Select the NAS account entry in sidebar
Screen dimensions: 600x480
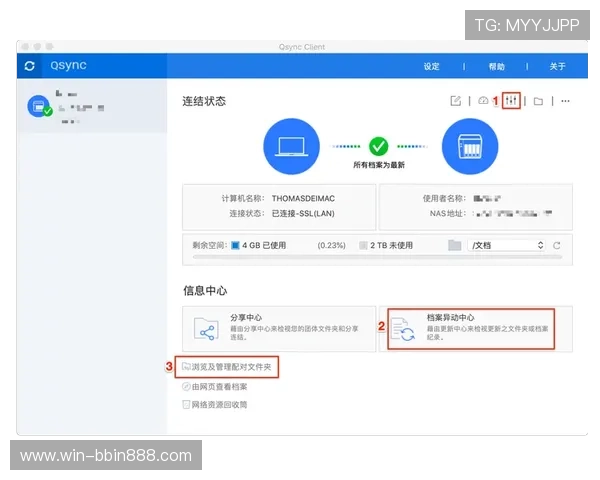click(92, 107)
